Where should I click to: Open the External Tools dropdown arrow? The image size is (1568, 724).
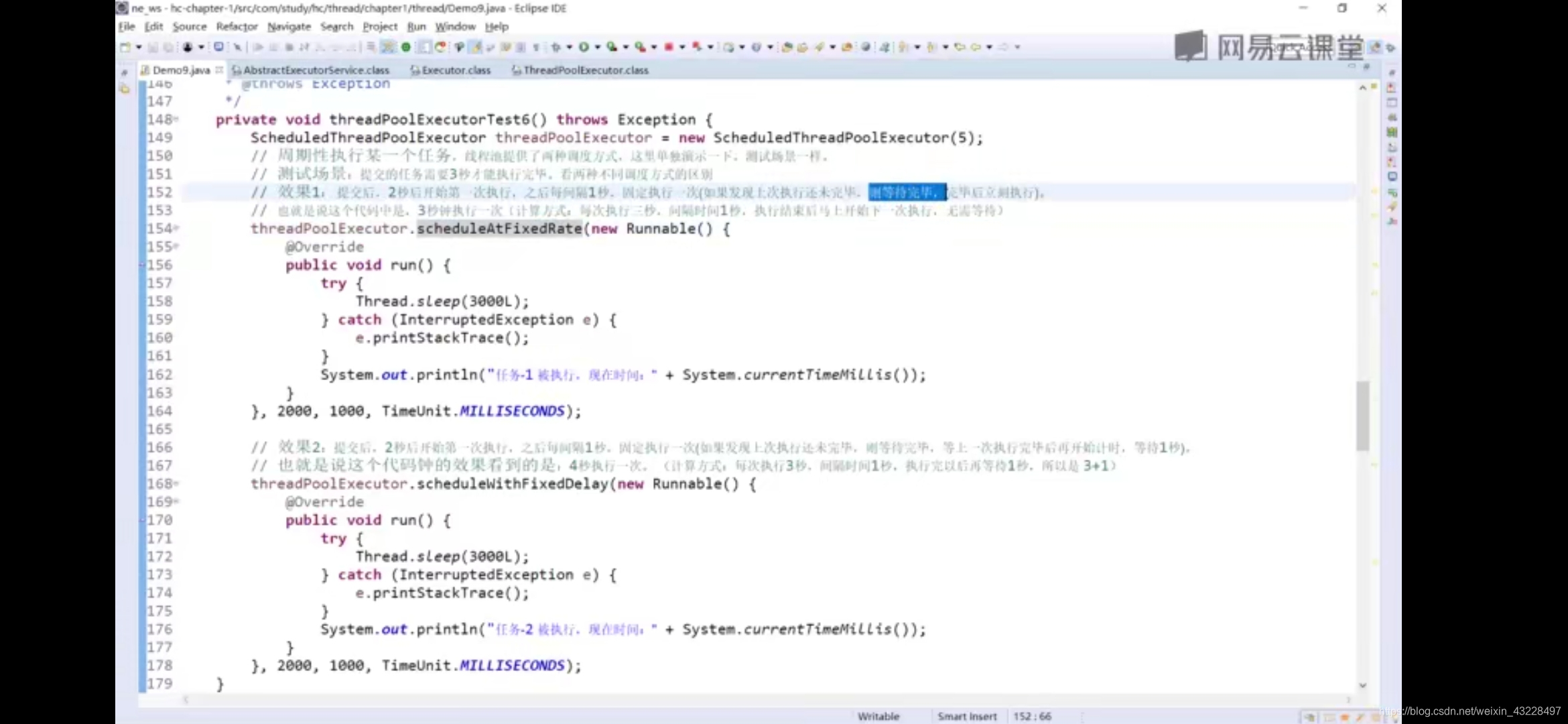pyautogui.click(x=655, y=47)
